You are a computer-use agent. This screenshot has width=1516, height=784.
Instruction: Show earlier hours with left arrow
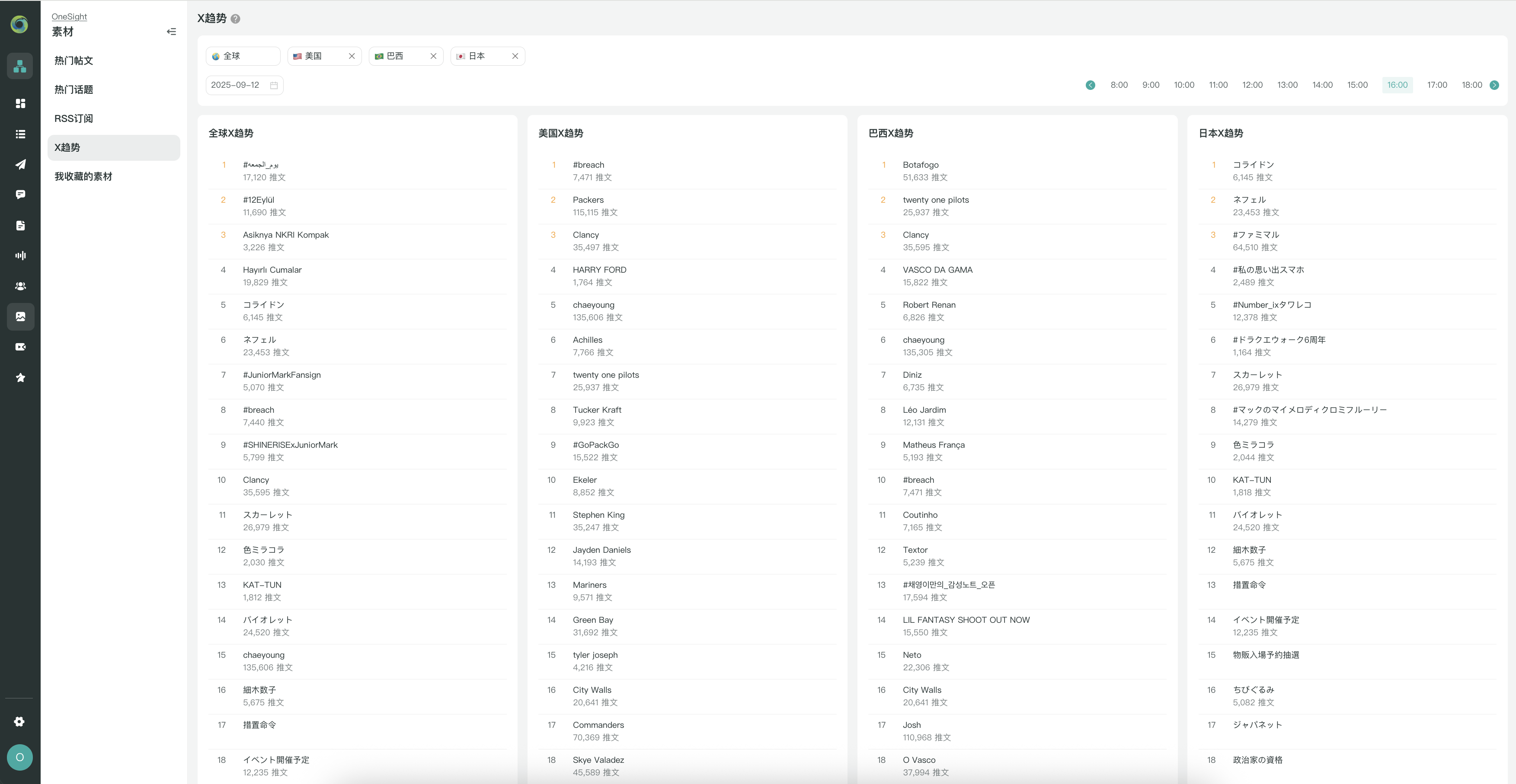[x=1090, y=85]
